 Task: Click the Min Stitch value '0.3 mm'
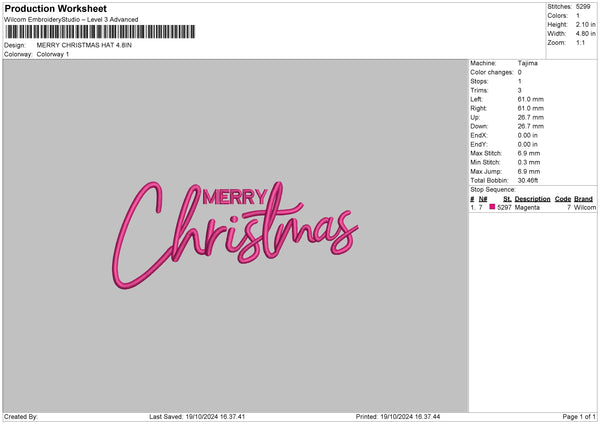tap(529, 163)
